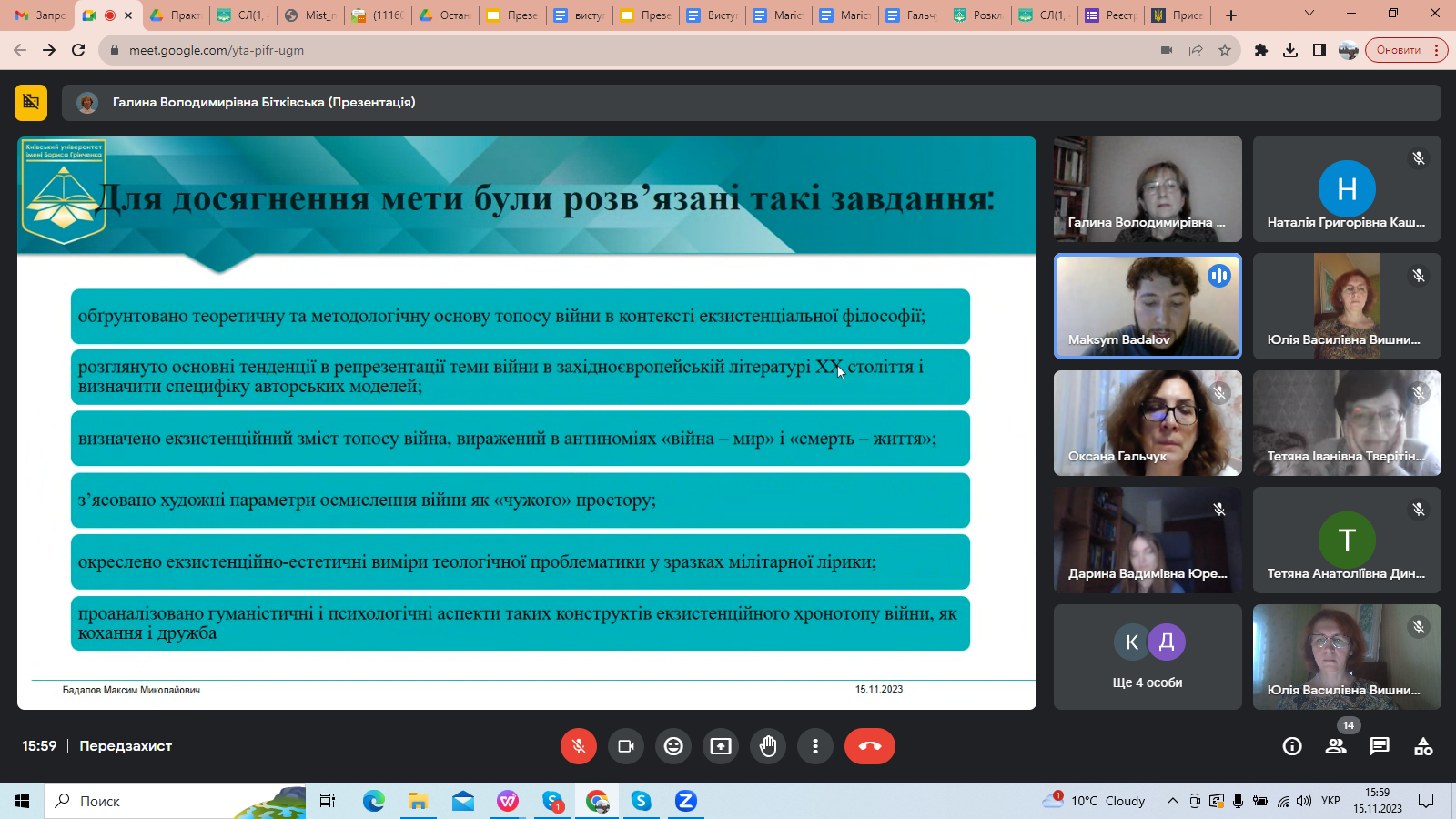Toggle the camera button

pos(626,746)
